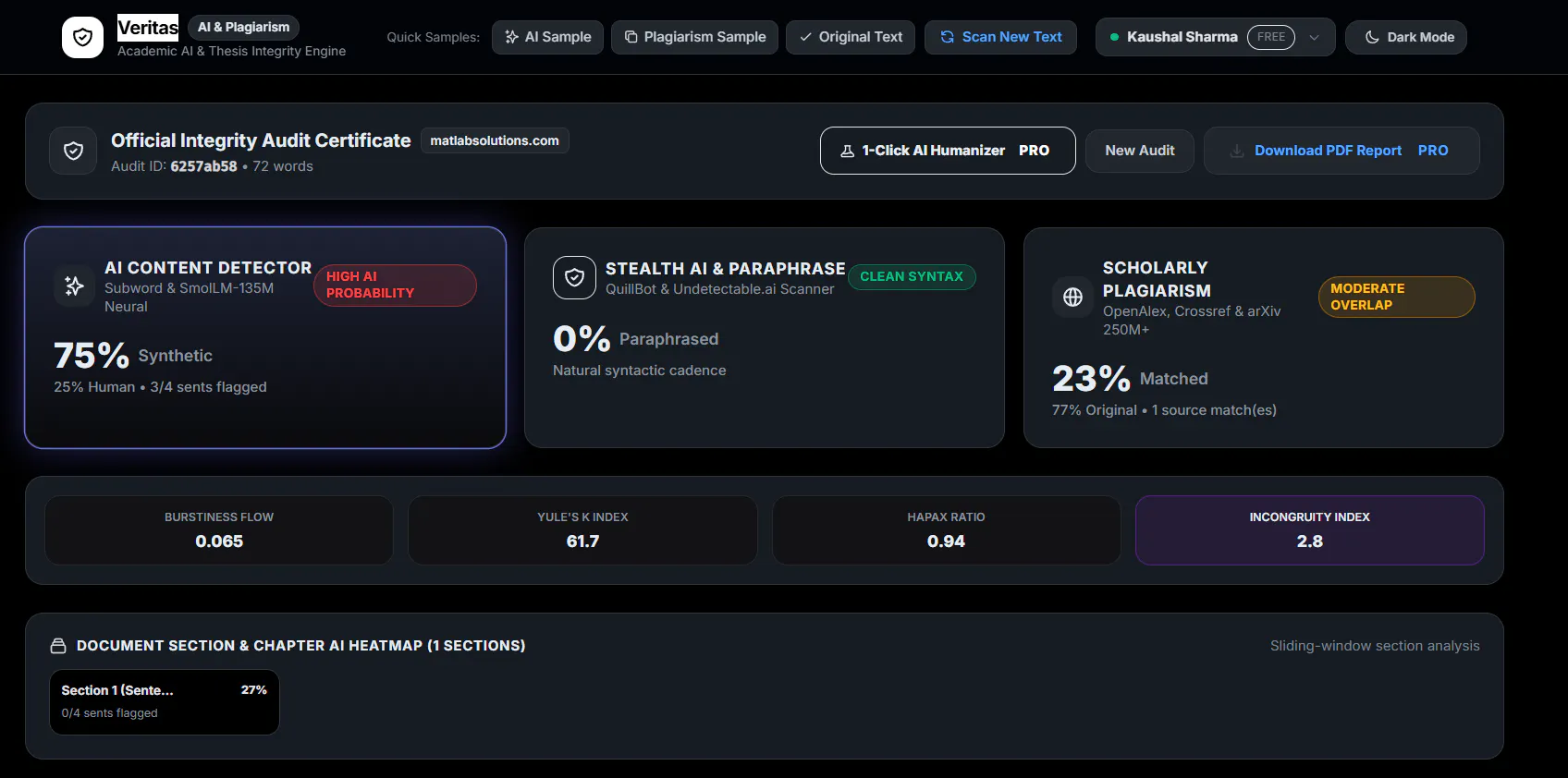1568x778 pixels.
Task: Click the 0% Paraphrased score
Action: pyautogui.click(x=635, y=339)
